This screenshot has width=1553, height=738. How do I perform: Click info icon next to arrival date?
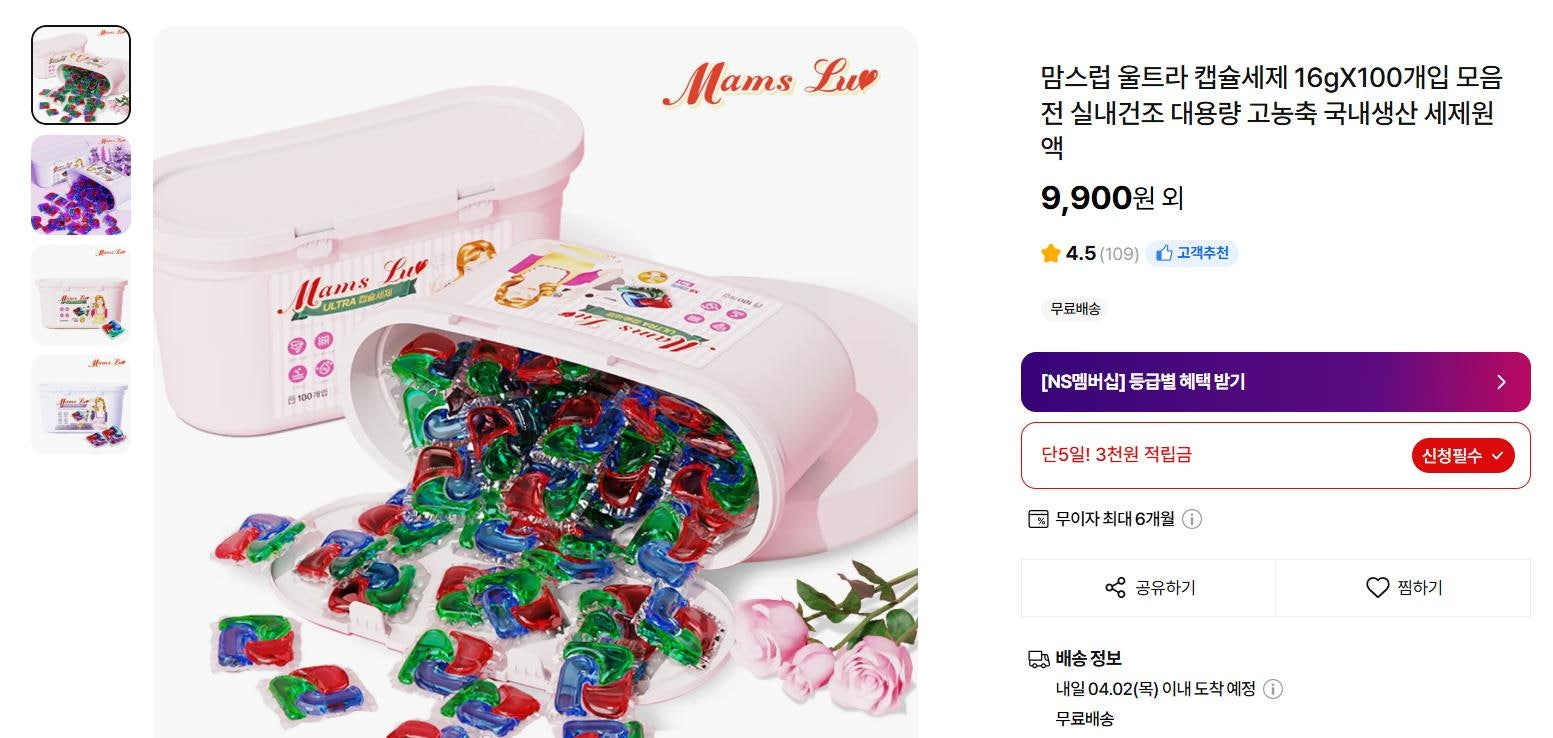click(x=1273, y=689)
